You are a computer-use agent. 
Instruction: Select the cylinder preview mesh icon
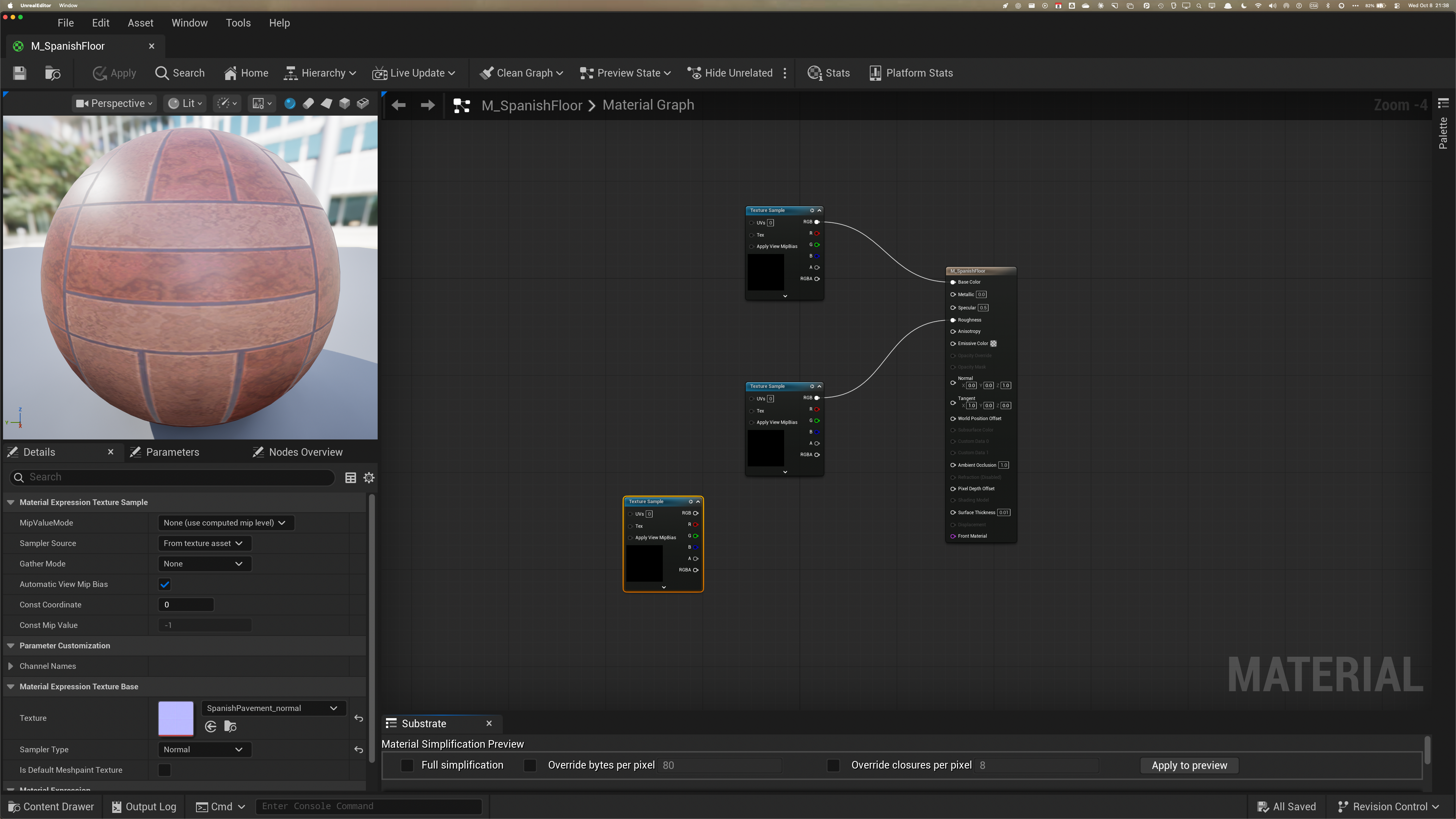point(308,104)
